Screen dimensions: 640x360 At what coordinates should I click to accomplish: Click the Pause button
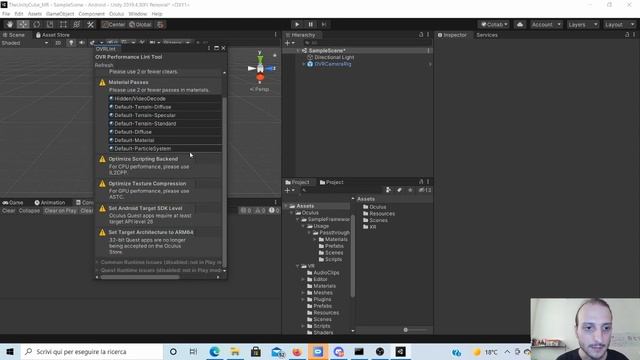[310, 24]
